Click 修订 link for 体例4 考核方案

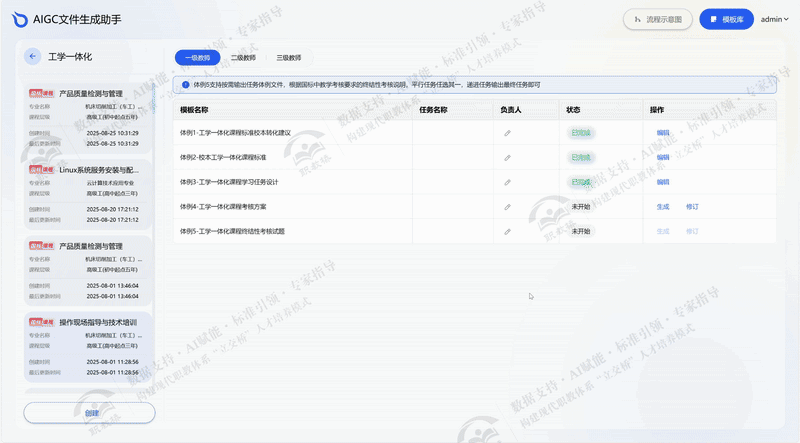(692, 206)
